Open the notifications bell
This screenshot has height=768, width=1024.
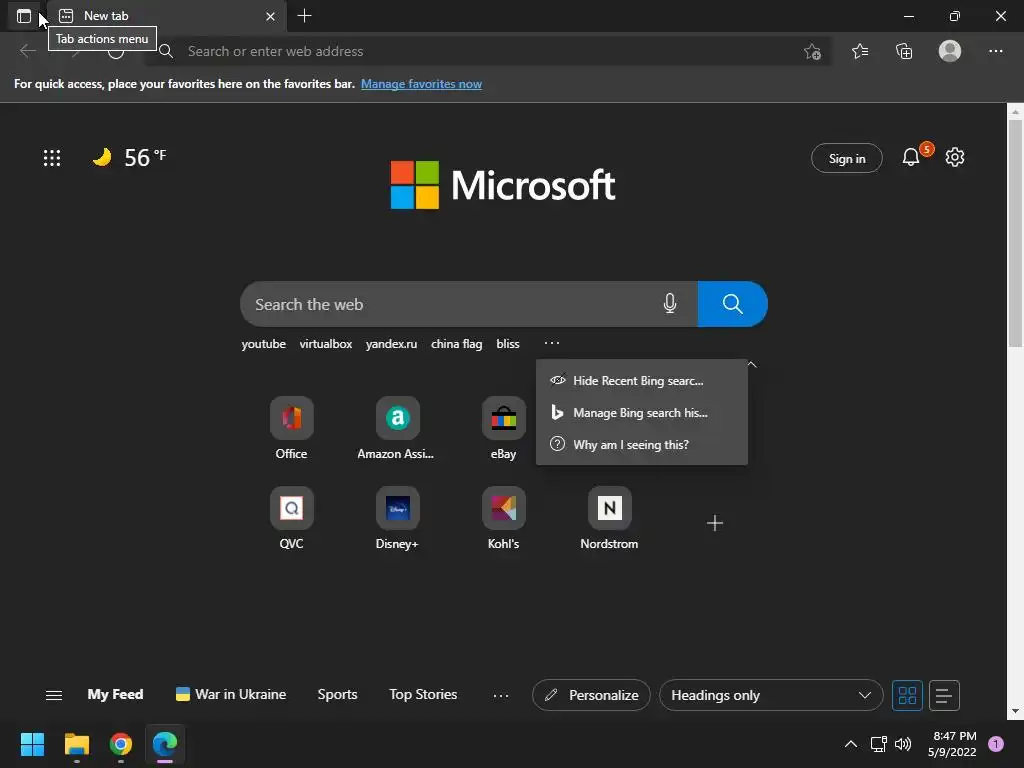(x=911, y=157)
